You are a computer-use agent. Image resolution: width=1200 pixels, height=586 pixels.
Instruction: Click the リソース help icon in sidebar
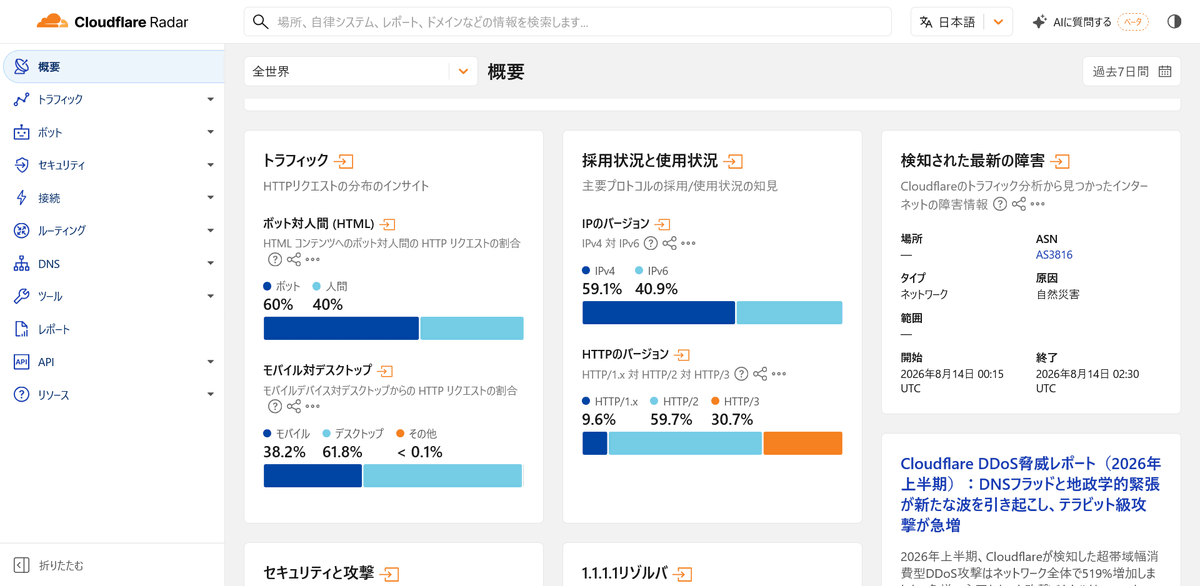(x=21, y=395)
